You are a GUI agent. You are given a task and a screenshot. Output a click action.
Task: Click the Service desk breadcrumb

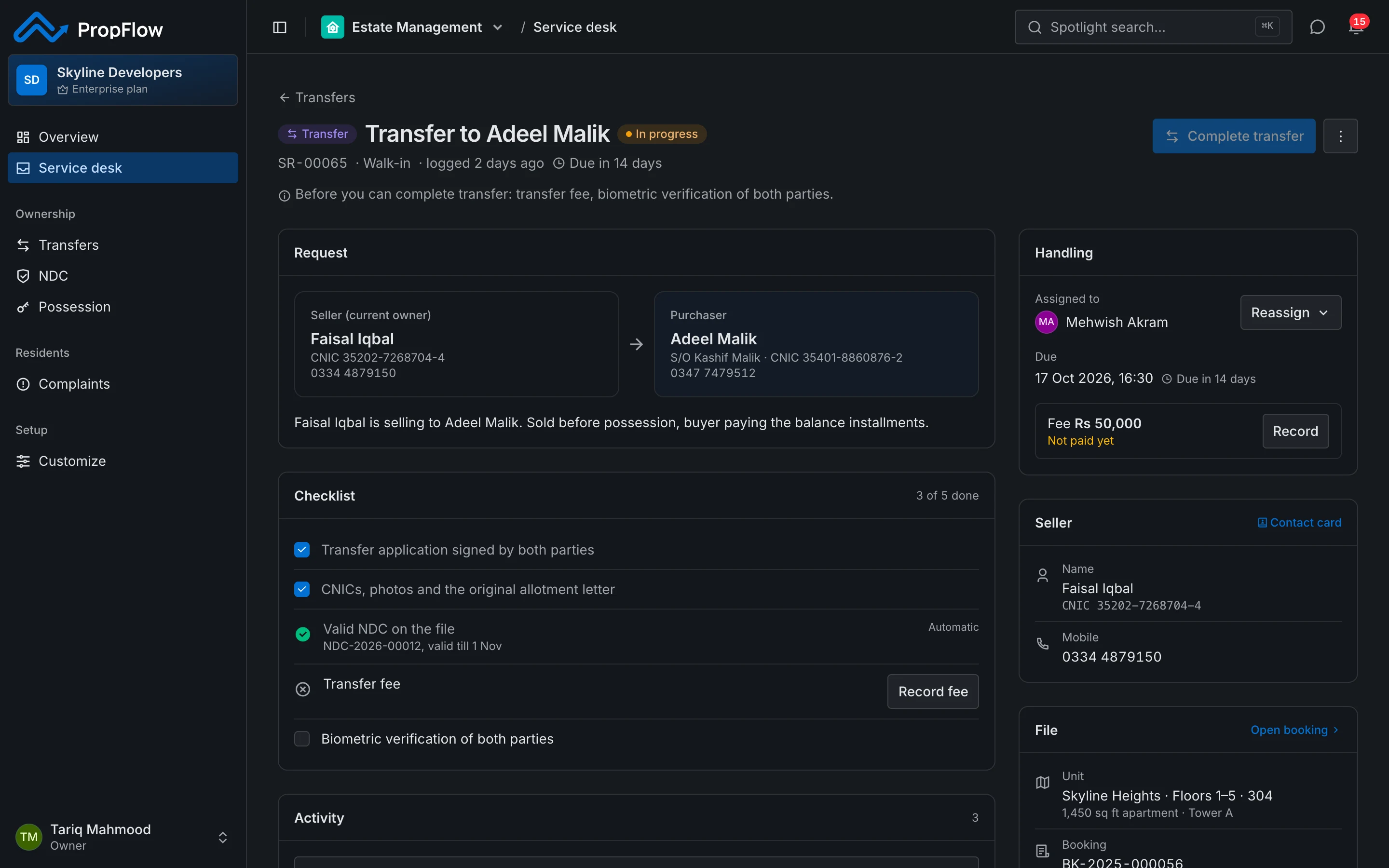click(x=574, y=27)
